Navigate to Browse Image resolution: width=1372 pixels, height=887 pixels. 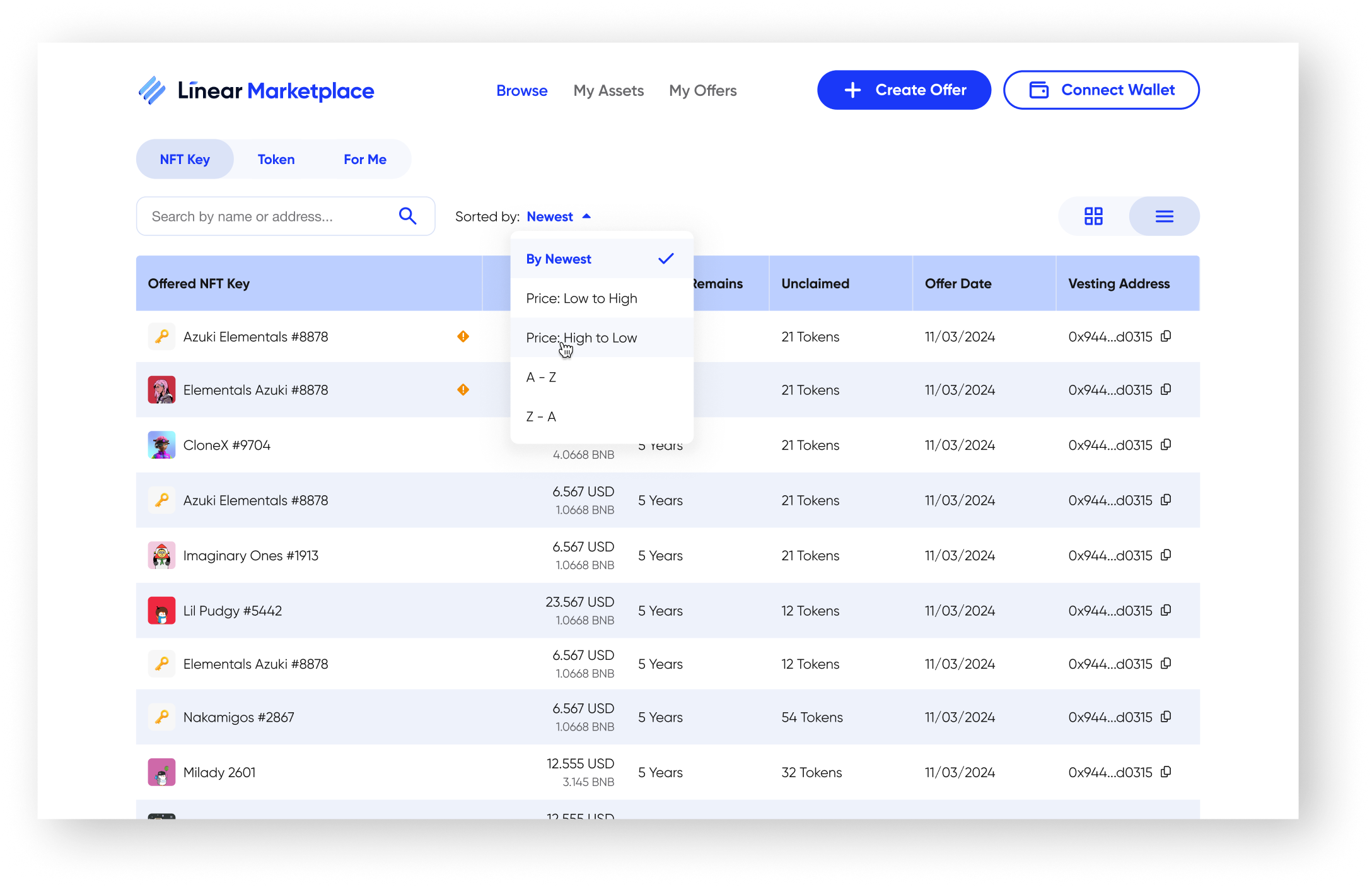pyautogui.click(x=521, y=90)
